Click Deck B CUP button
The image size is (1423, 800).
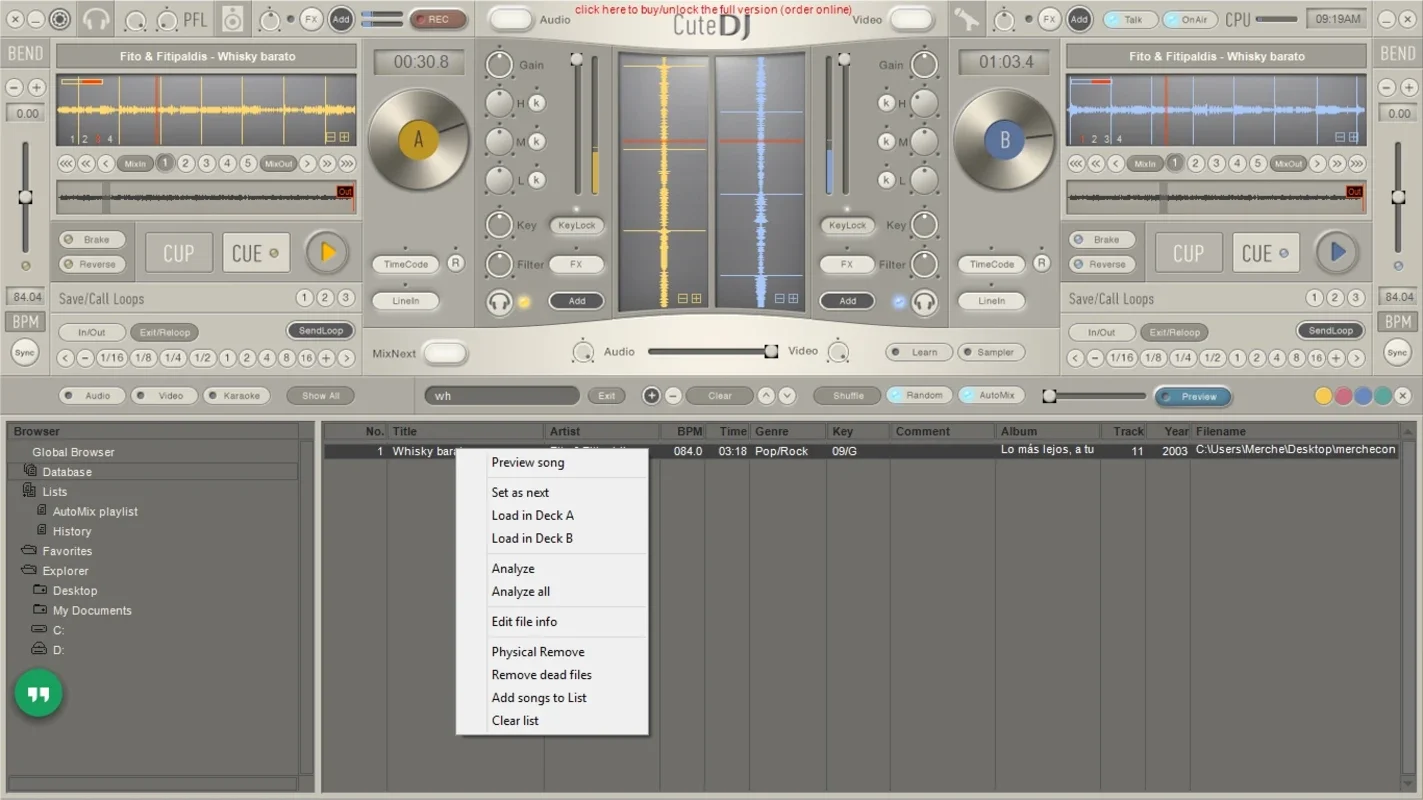[1188, 253]
